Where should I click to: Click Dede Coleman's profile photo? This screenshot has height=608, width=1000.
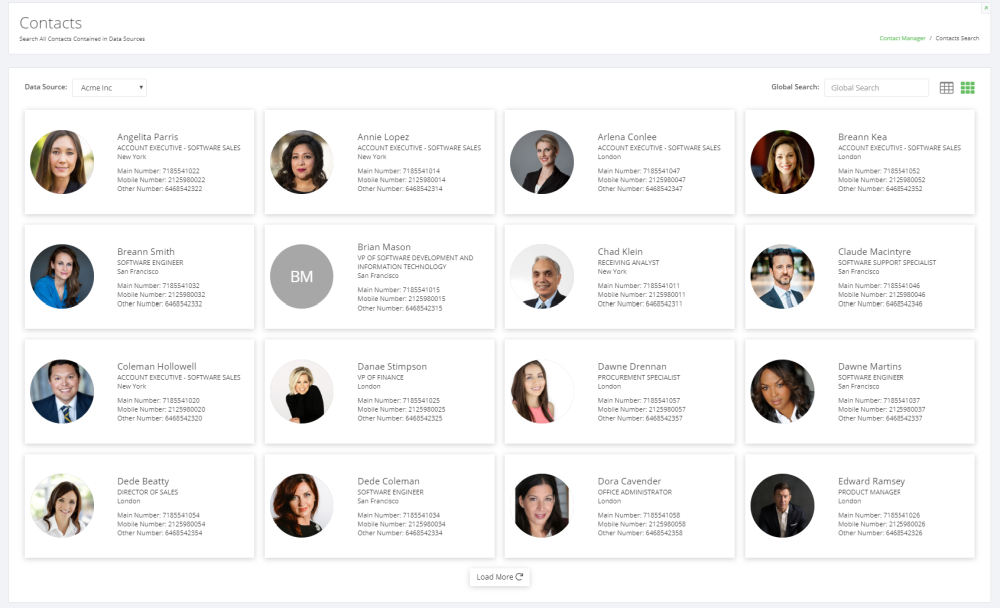click(x=302, y=506)
